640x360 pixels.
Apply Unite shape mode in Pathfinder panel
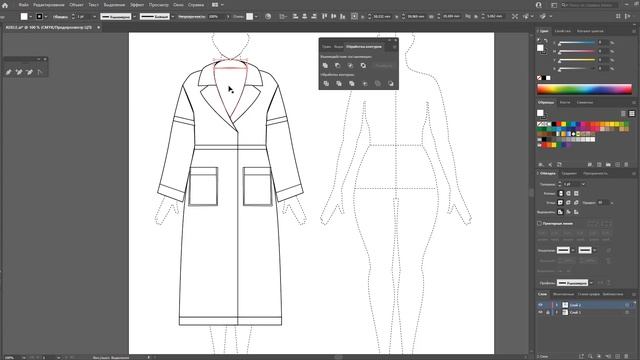coord(325,65)
